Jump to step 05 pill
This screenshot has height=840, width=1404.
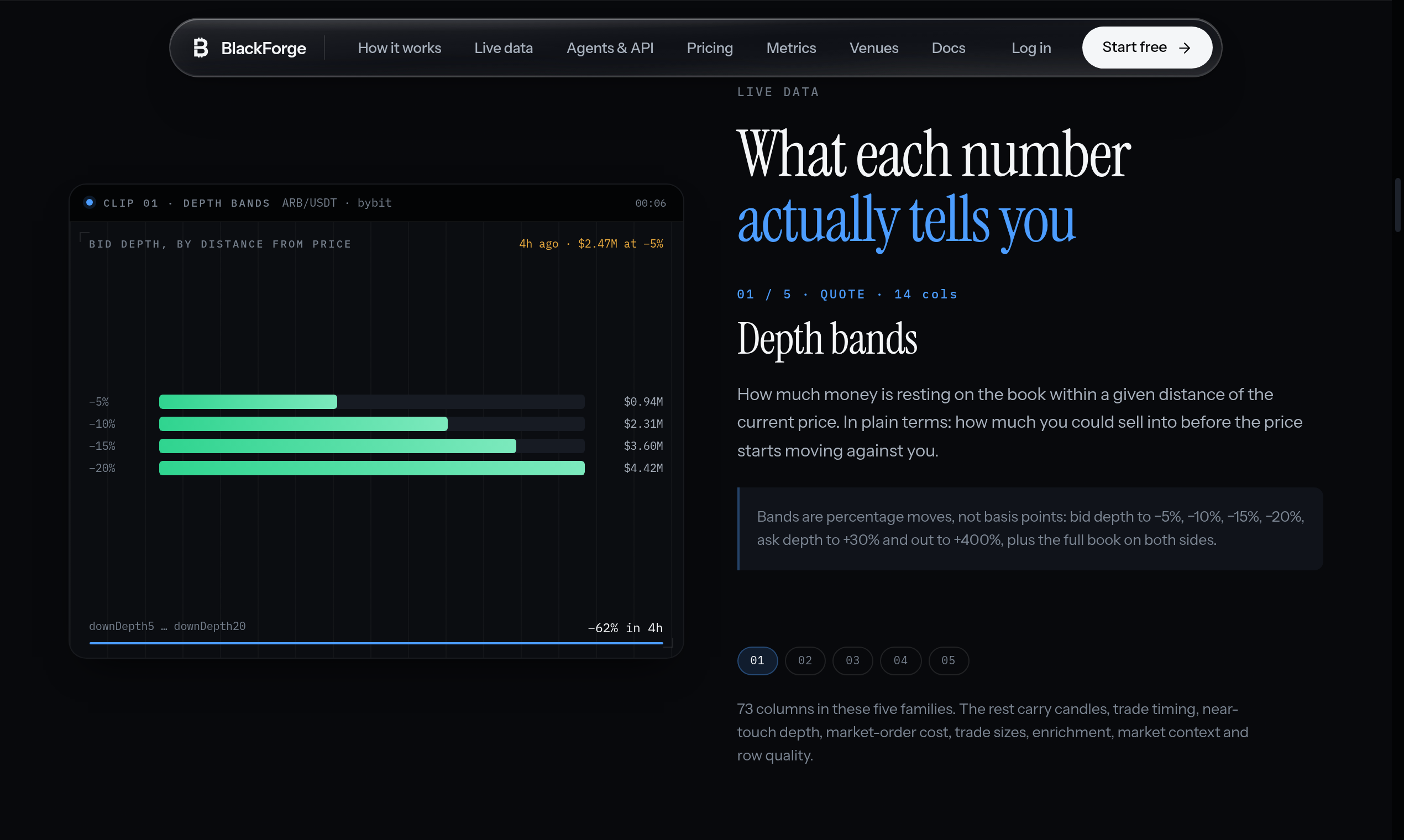(949, 660)
